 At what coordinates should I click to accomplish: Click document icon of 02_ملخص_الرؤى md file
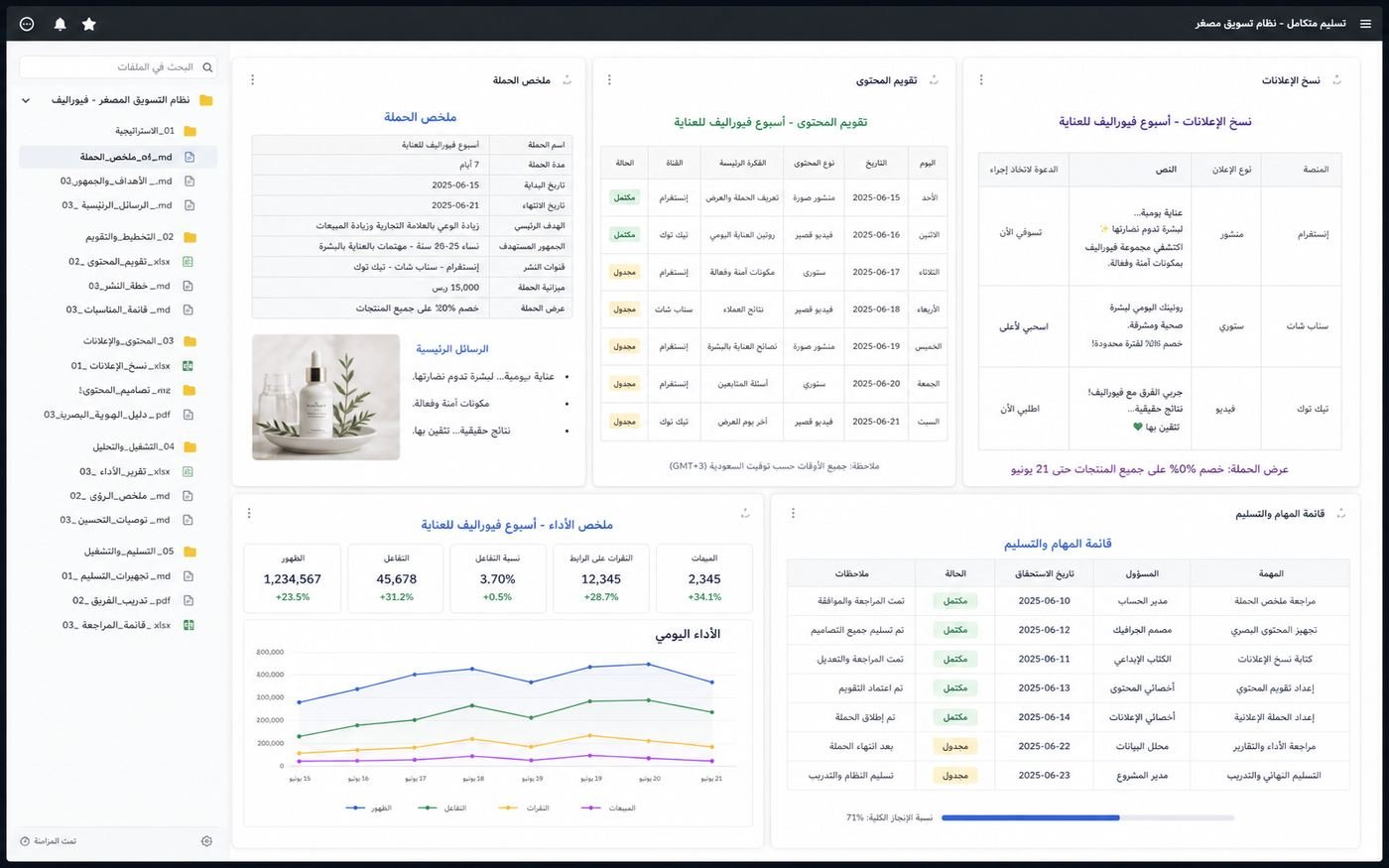(189, 496)
